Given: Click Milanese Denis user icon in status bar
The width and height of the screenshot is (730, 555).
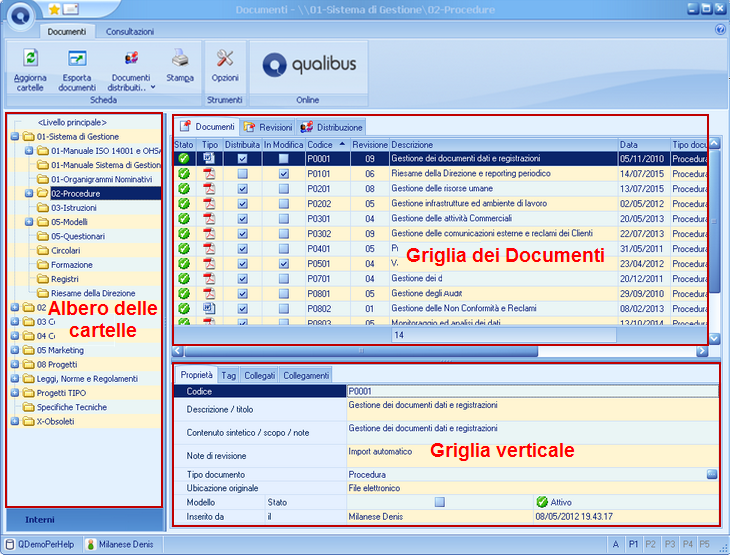Looking at the screenshot, I should (x=91, y=544).
